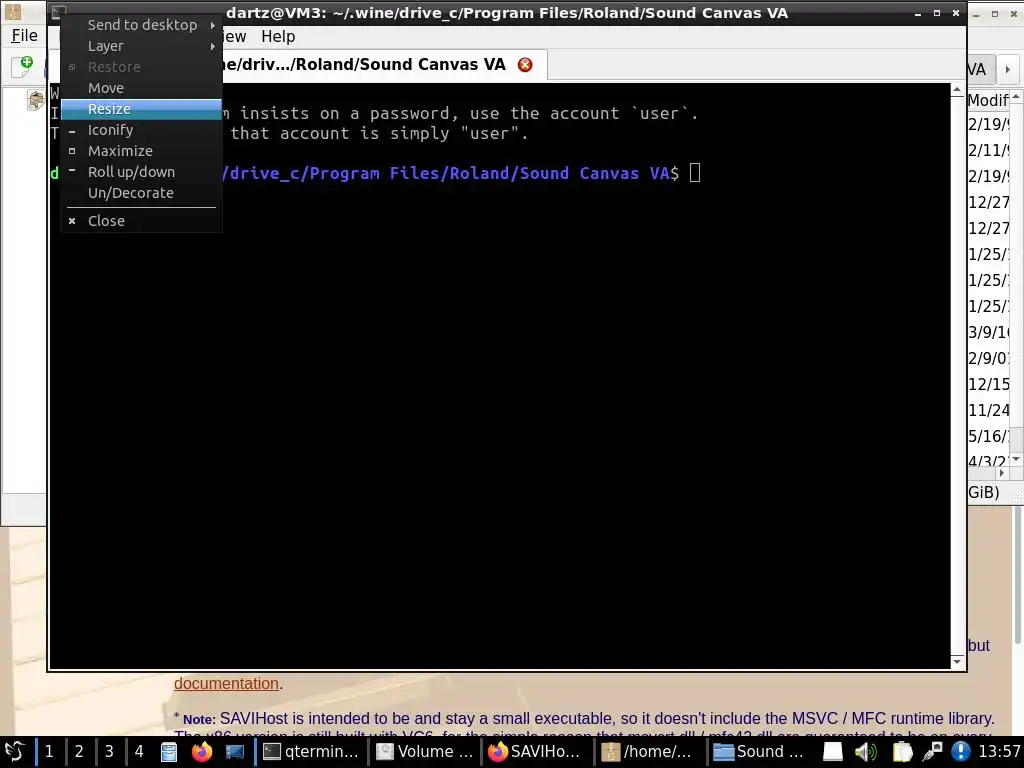
Task: Choose Roll up/down menu entry
Action: 141,172
